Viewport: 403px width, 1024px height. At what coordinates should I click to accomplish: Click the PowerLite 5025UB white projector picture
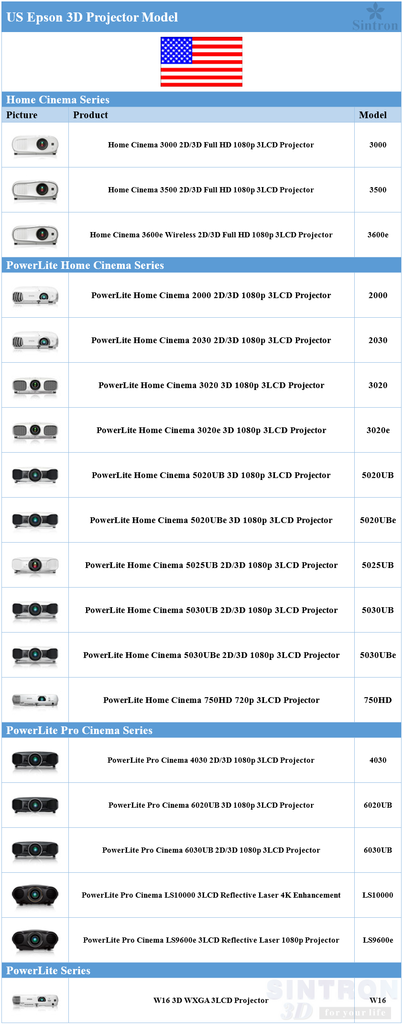[35, 565]
